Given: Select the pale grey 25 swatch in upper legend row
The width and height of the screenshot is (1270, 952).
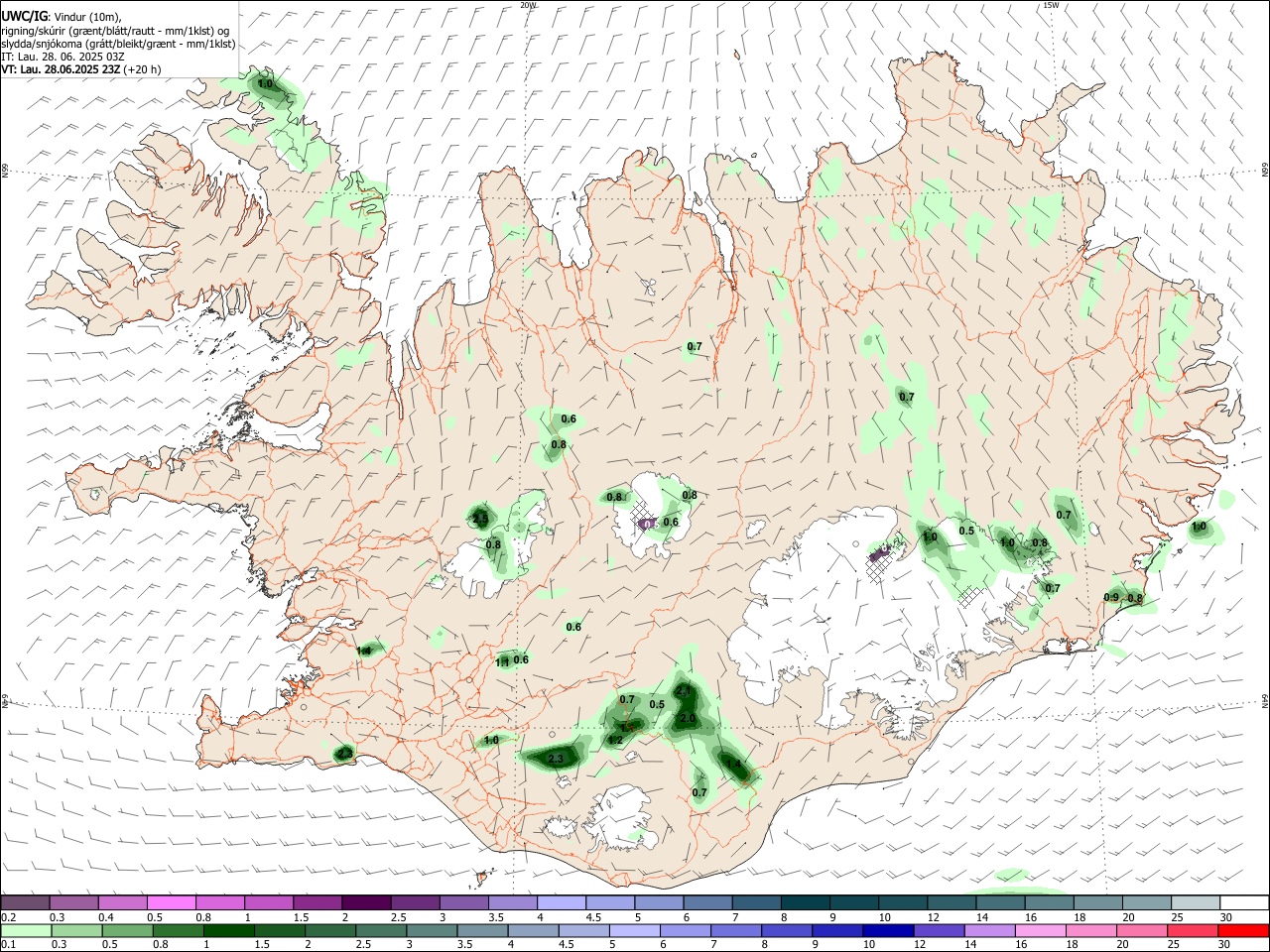Looking at the screenshot, I should (1196, 903).
